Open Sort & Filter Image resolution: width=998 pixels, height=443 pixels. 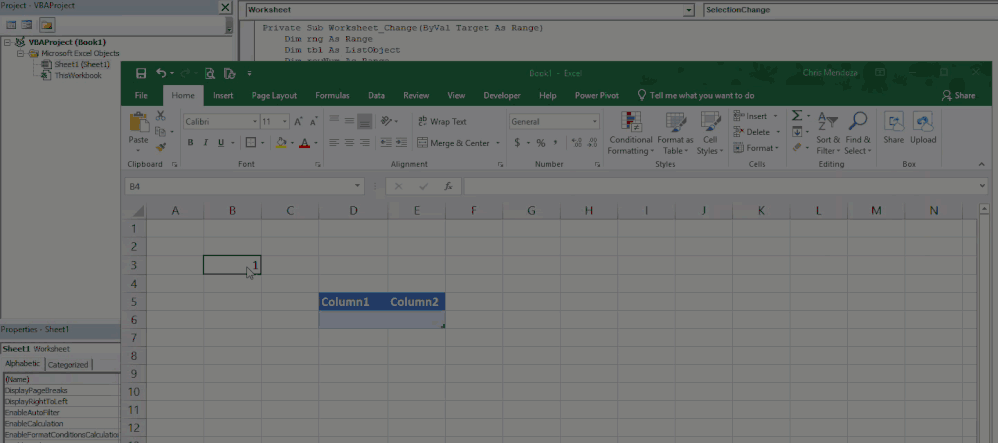[828, 133]
